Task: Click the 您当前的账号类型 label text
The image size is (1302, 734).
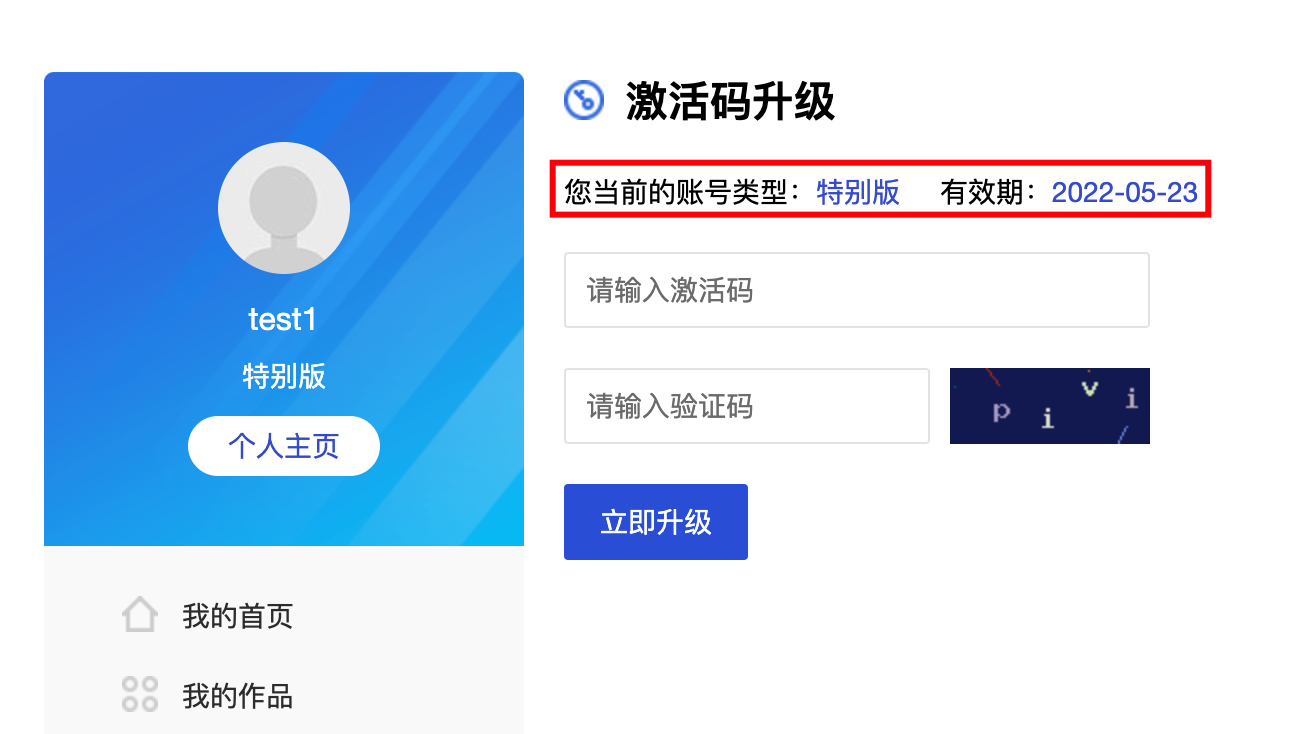Action: (676, 192)
